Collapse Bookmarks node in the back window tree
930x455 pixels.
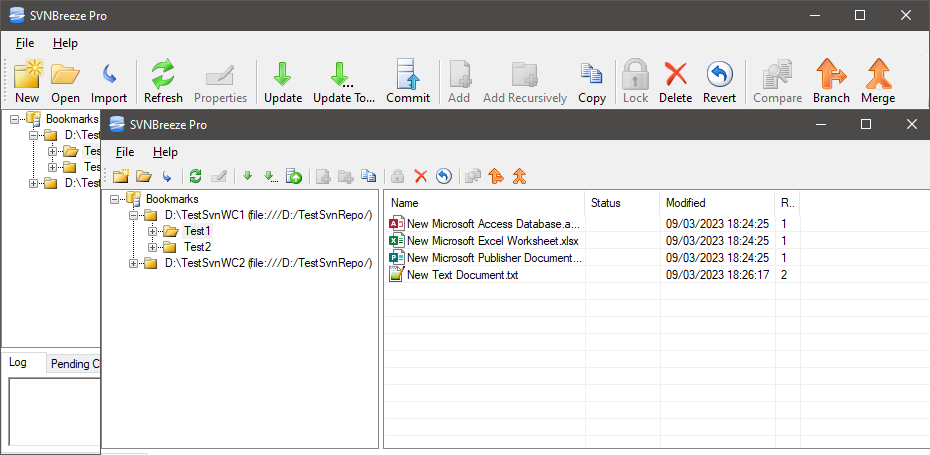[x=14, y=119]
